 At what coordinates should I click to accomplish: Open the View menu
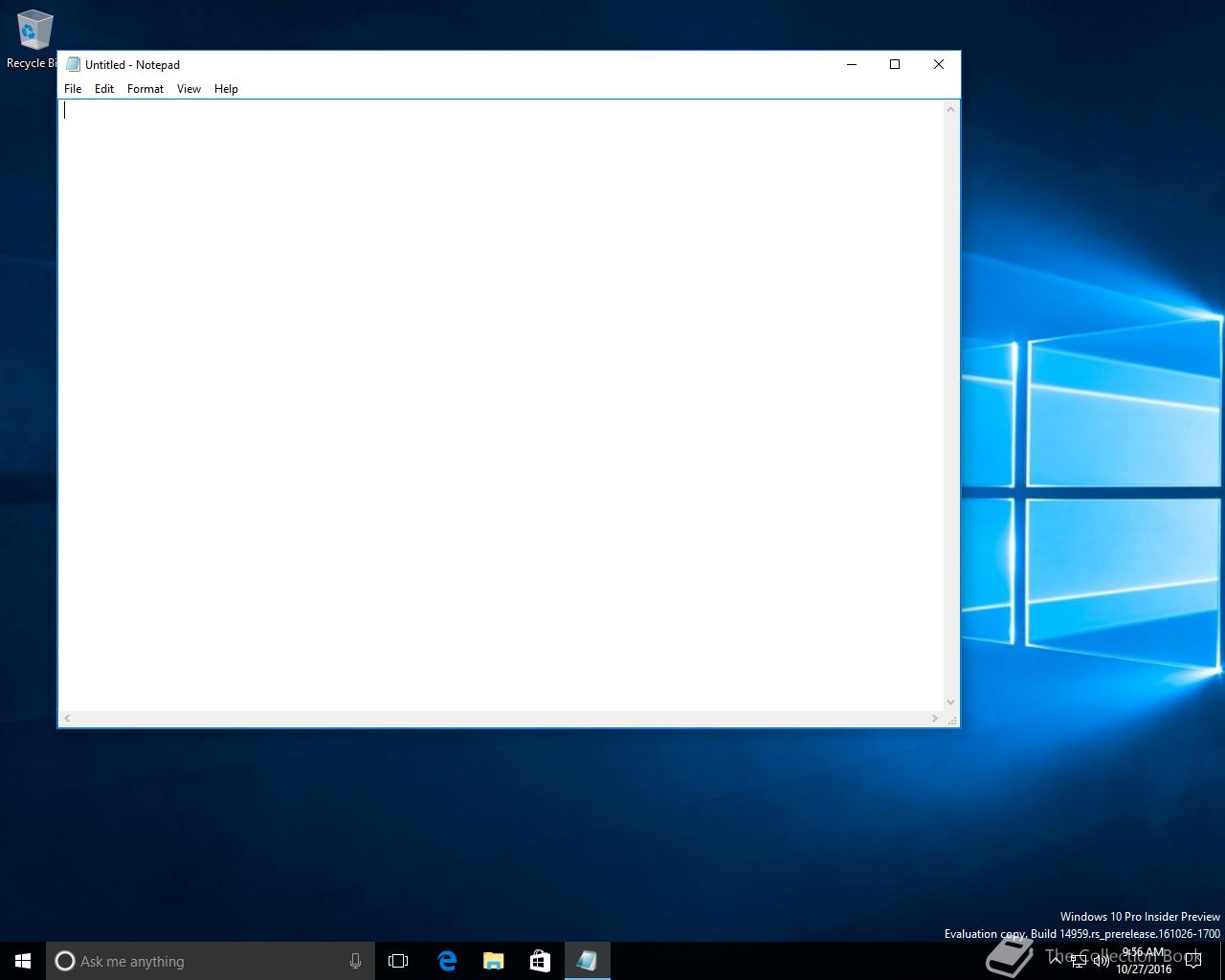[189, 89]
